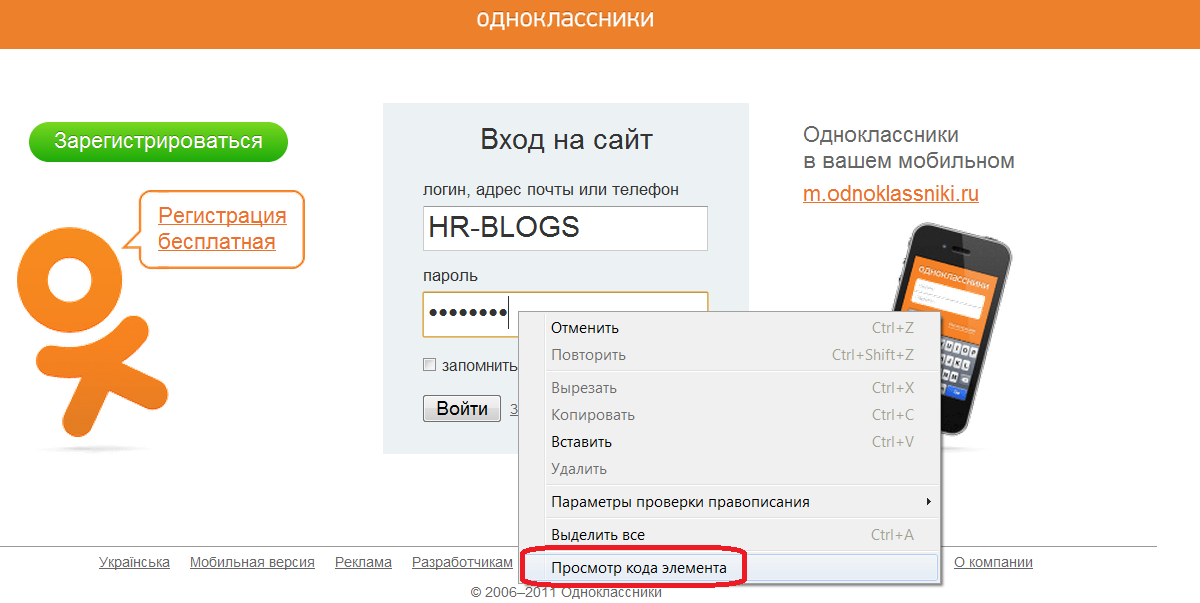Tick the 'запомнить' remember-me checkbox

coord(430,365)
